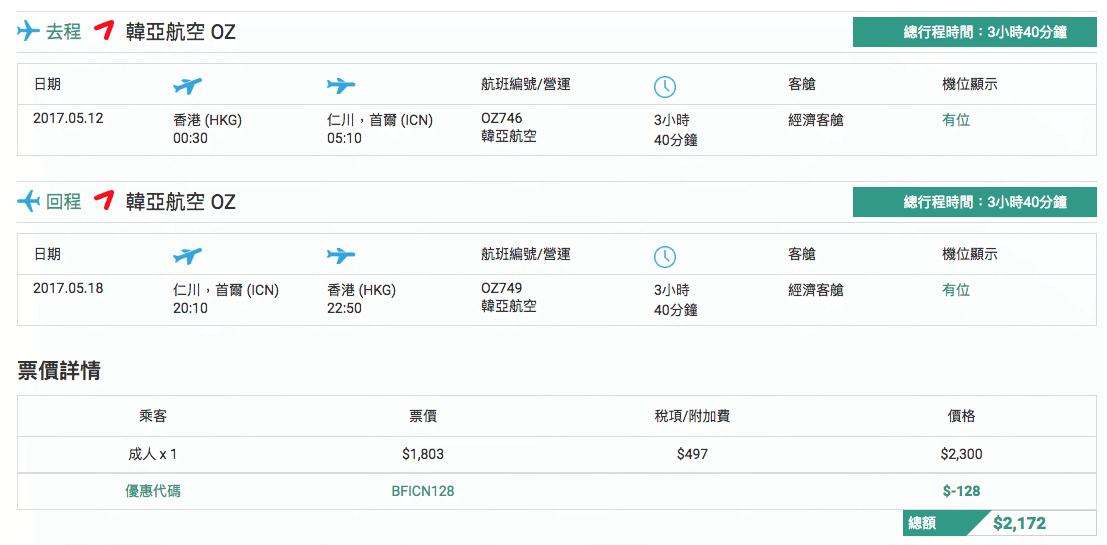This screenshot has width=1107, height=545.
Task: Click the 優惠代碼 promo code label
Action: 152,491
